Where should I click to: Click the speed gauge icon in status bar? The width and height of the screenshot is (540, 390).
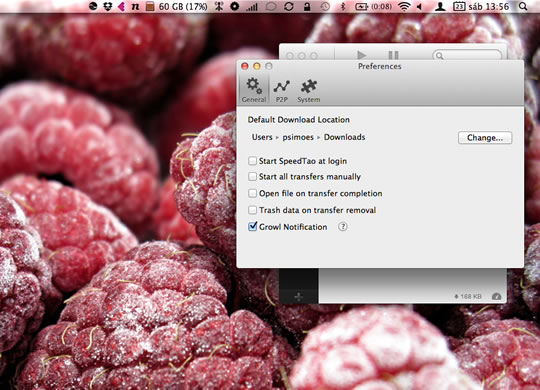496,296
